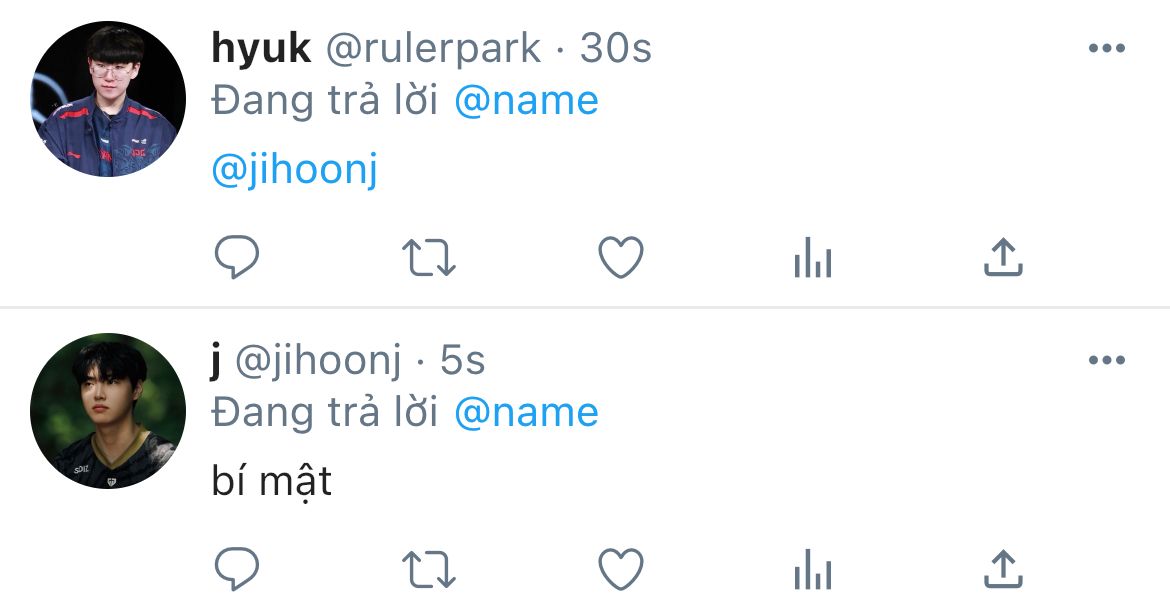
Task: Open @name link in j's reply line
Action: point(526,412)
